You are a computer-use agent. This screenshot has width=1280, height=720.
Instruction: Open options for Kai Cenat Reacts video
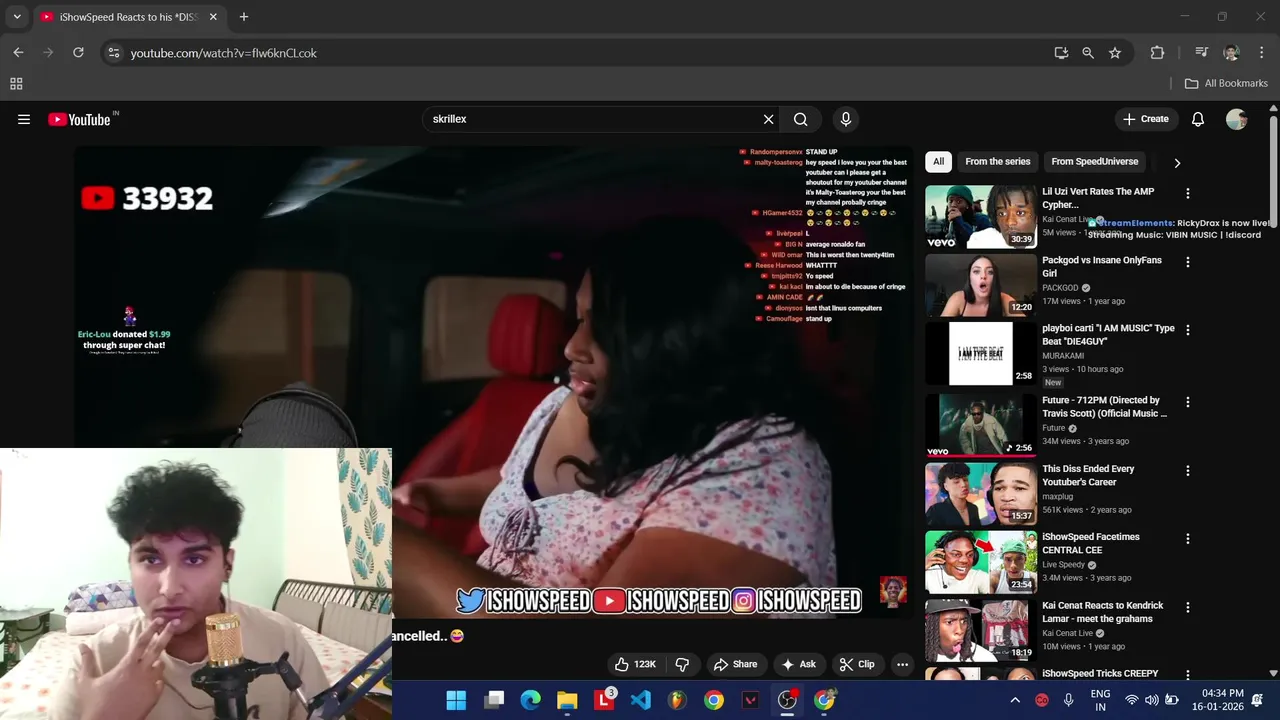pos(1188,607)
